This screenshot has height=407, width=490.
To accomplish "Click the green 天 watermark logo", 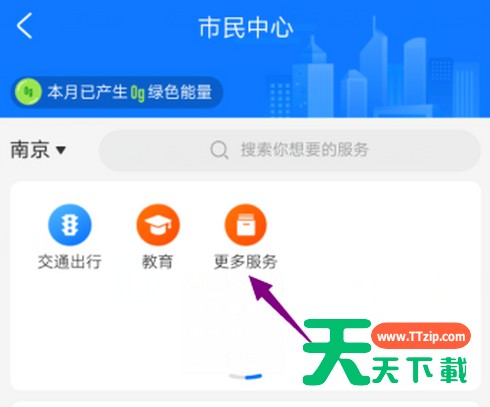I will [336, 352].
